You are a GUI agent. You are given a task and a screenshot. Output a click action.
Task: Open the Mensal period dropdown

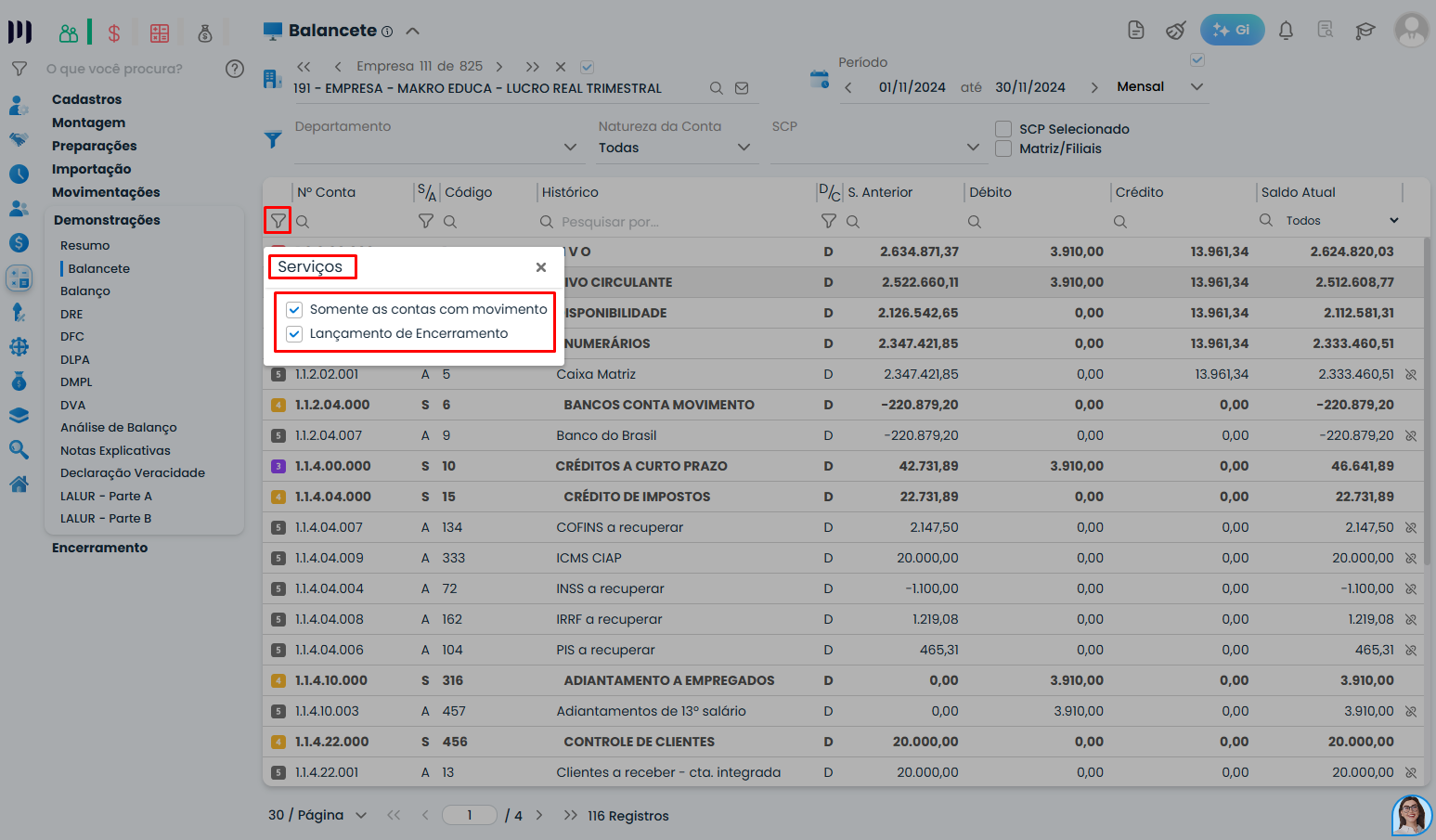point(1197,87)
